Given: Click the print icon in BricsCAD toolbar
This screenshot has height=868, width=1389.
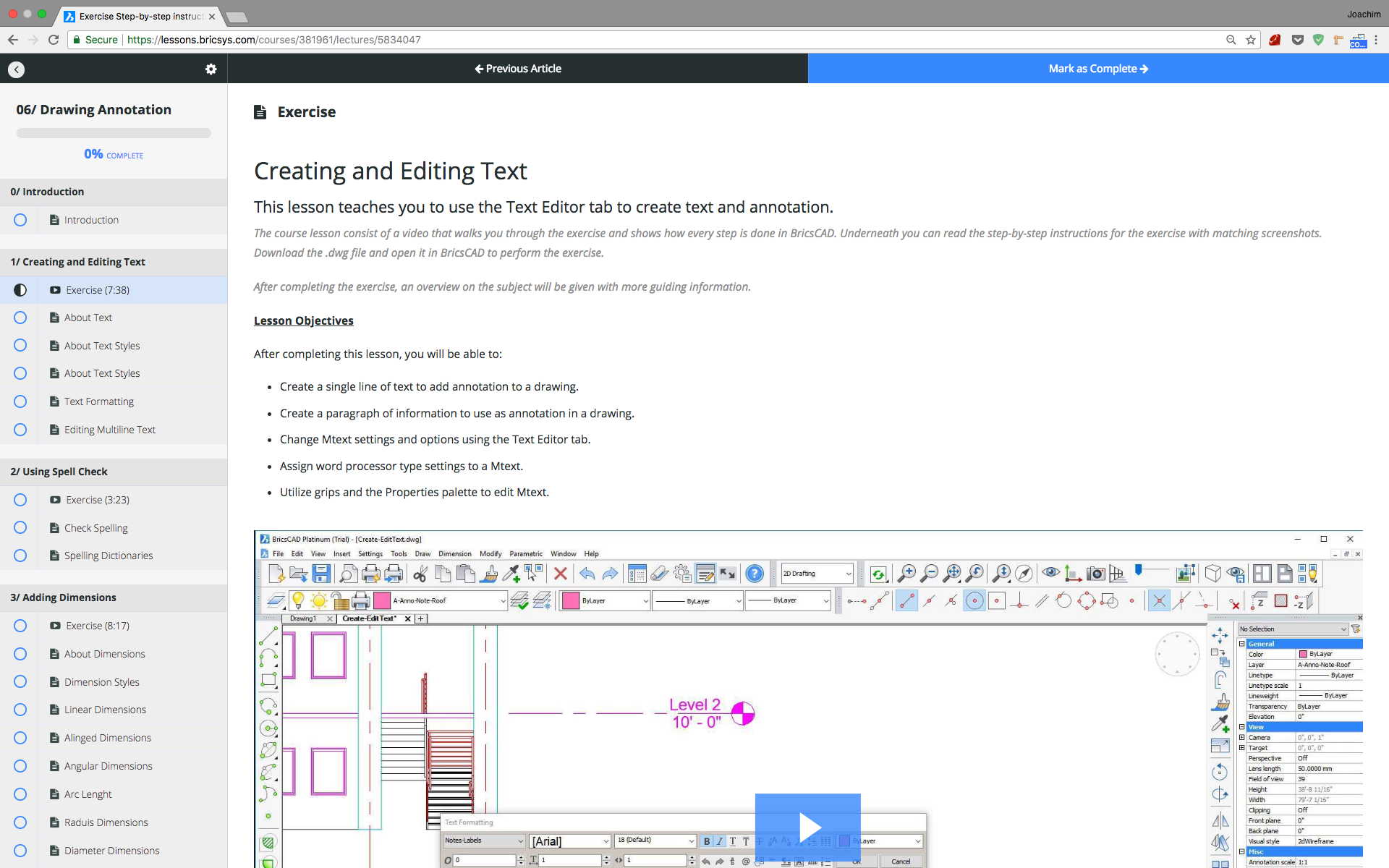Looking at the screenshot, I should pyautogui.click(x=370, y=574).
